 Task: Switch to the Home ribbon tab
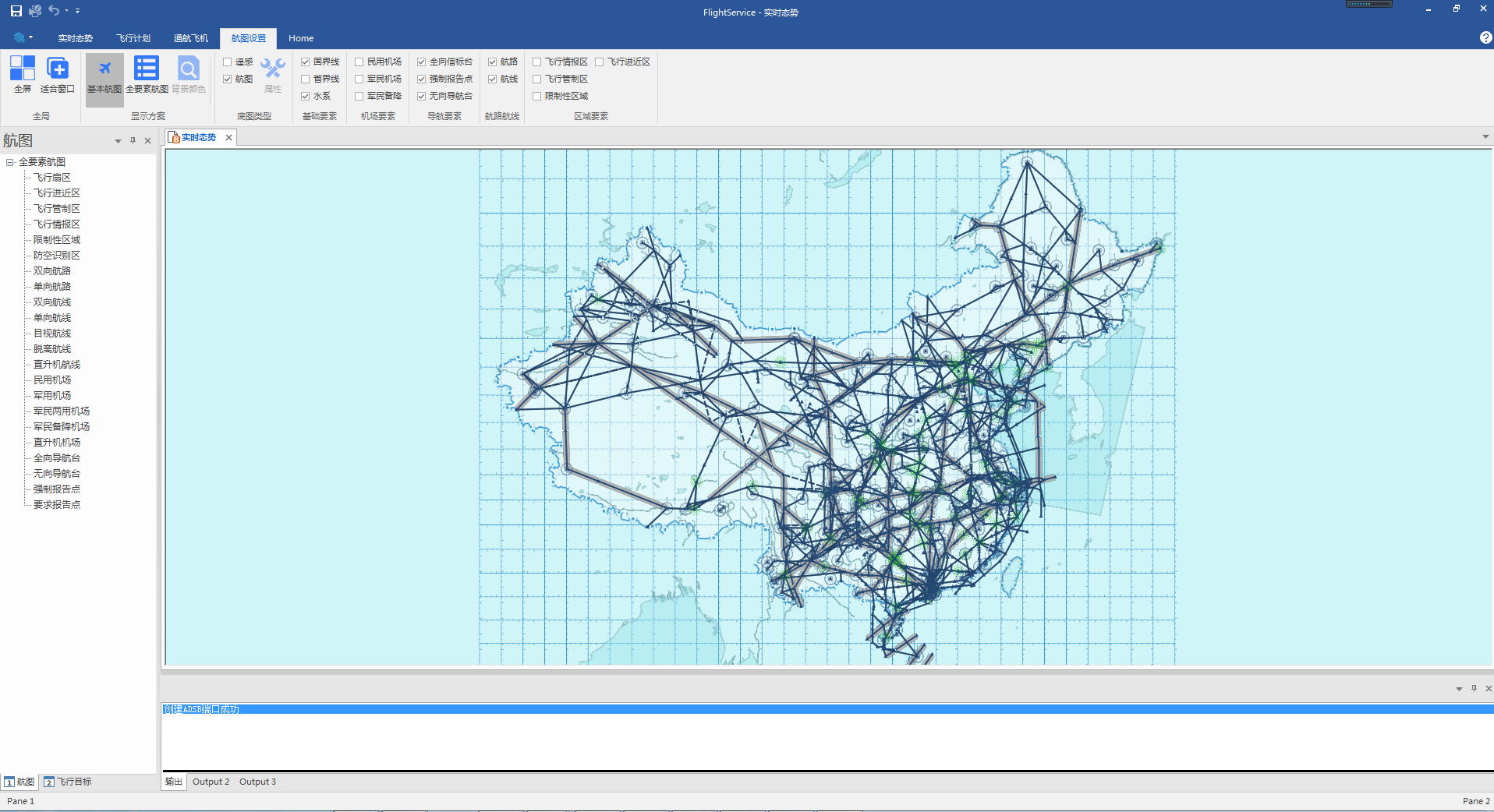[301, 38]
